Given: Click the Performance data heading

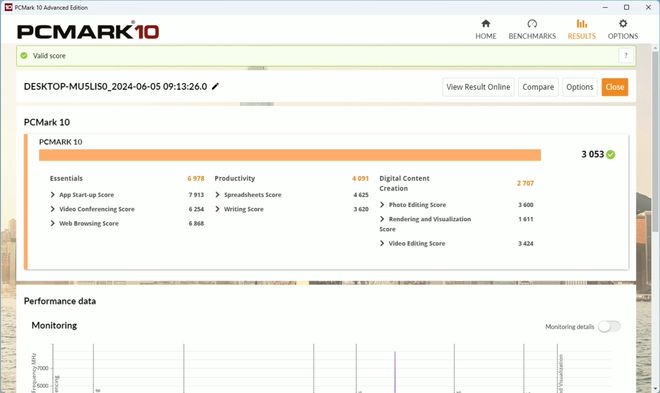Looking at the screenshot, I should (x=60, y=301).
